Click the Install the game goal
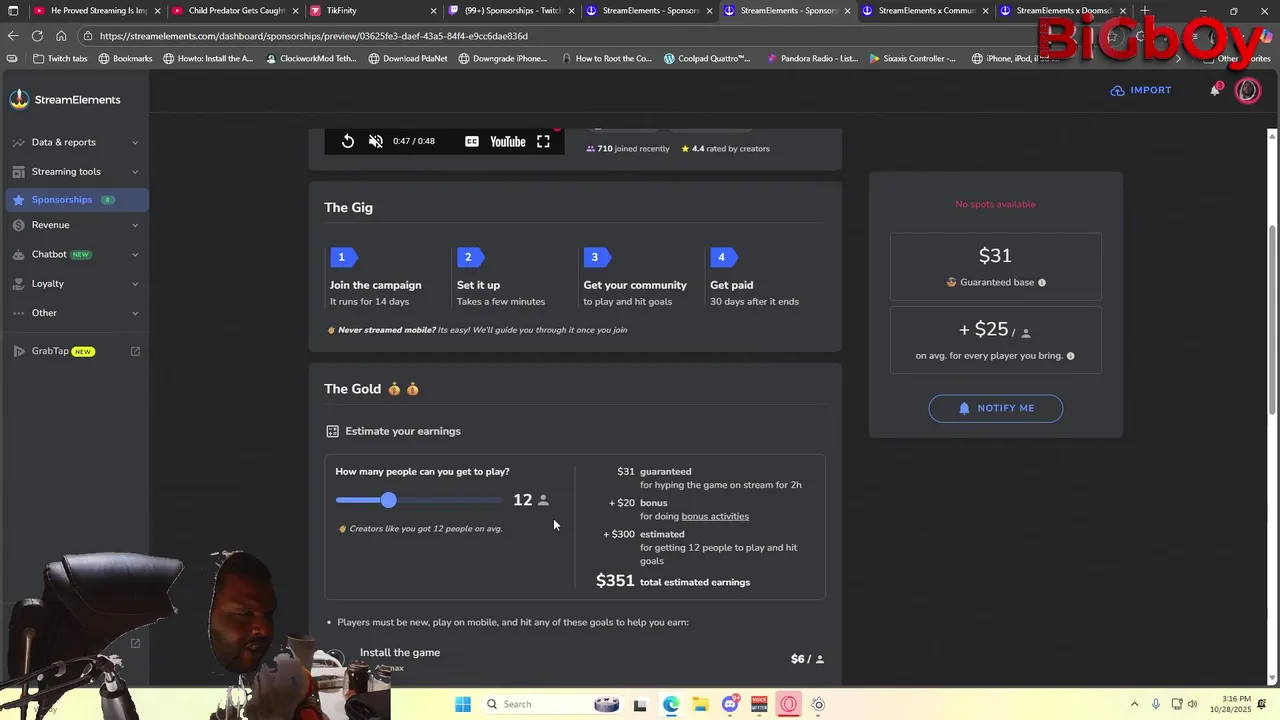1280x720 pixels. coord(399,652)
